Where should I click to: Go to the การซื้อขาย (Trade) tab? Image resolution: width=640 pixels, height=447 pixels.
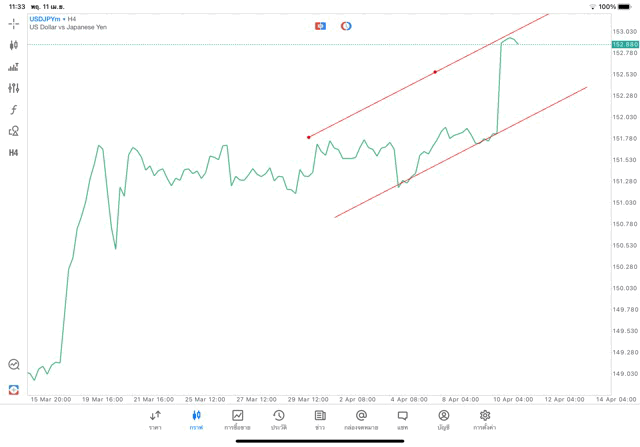click(237, 420)
